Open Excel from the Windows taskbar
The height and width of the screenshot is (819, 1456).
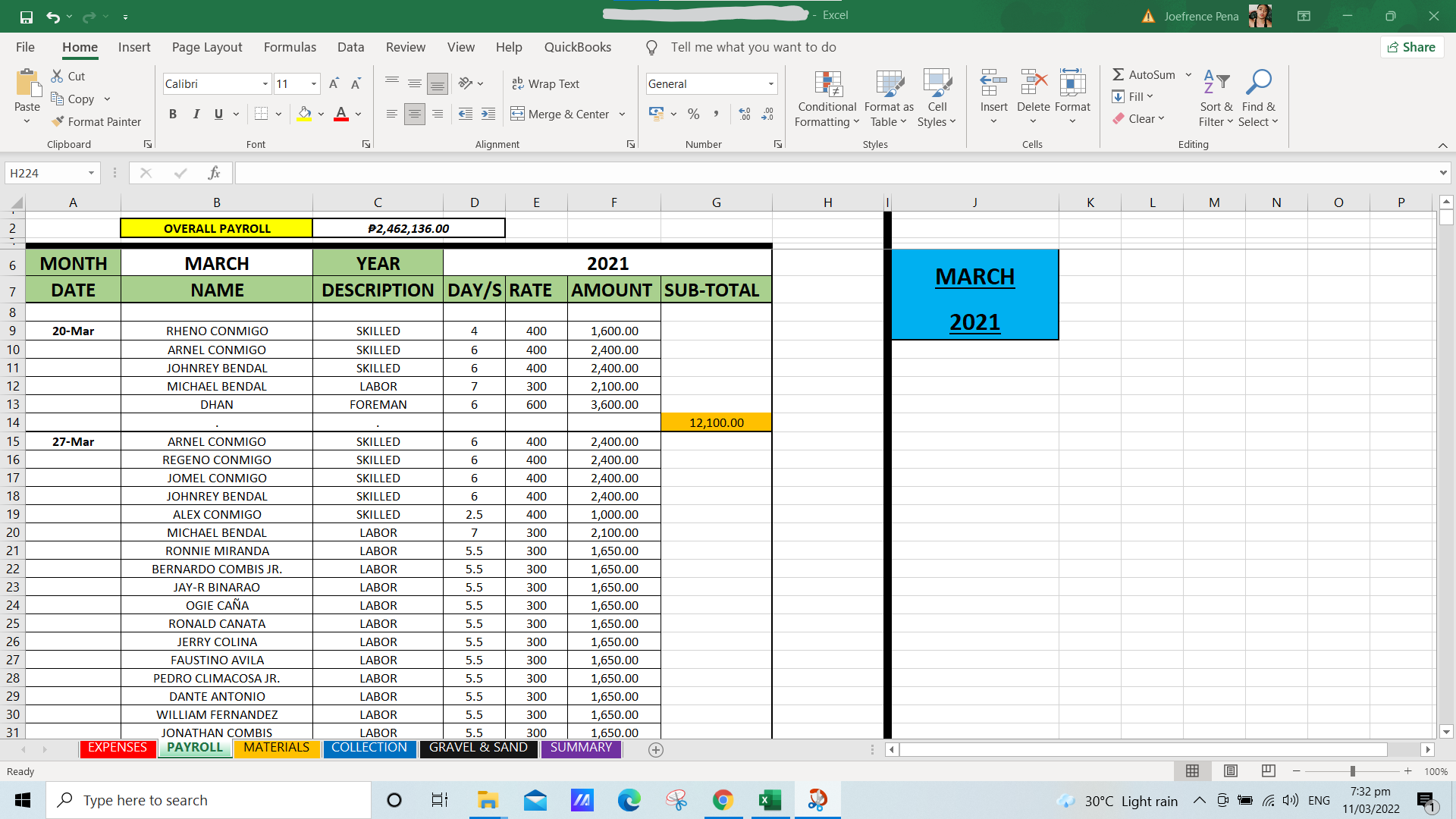click(770, 800)
